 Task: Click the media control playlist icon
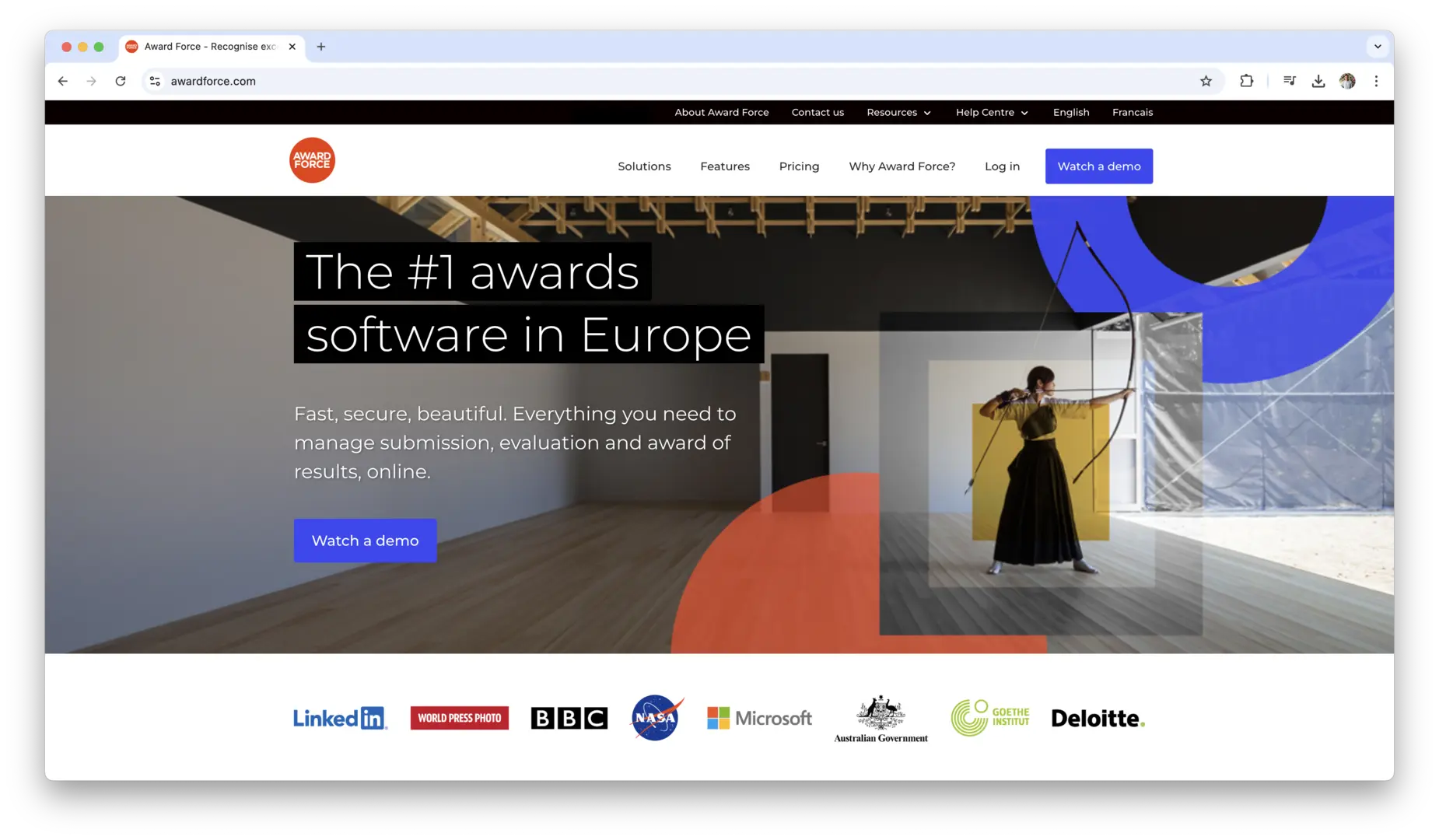tap(1289, 81)
